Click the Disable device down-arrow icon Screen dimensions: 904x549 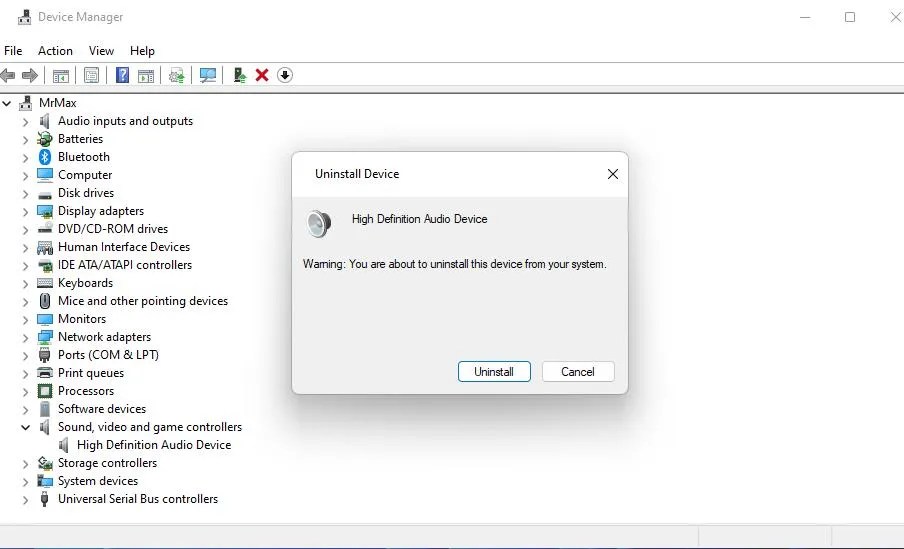coord(285,75)
